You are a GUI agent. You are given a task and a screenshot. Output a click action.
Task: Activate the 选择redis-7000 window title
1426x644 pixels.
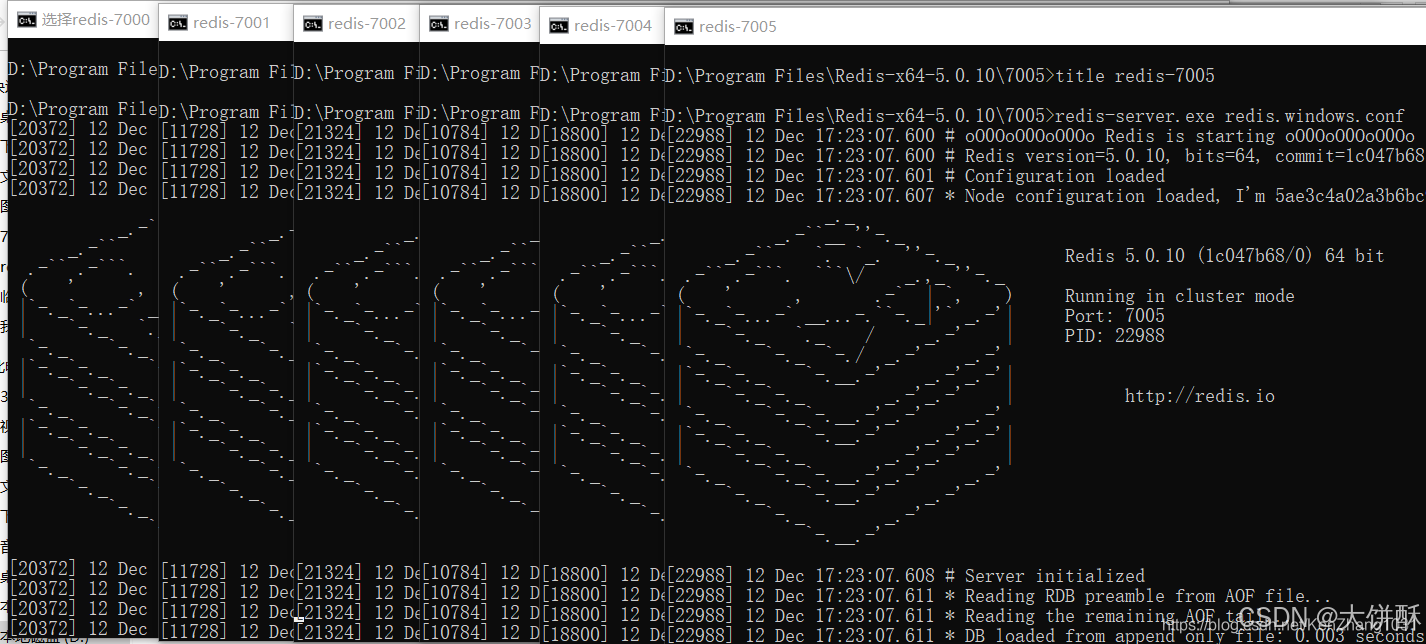96,20
